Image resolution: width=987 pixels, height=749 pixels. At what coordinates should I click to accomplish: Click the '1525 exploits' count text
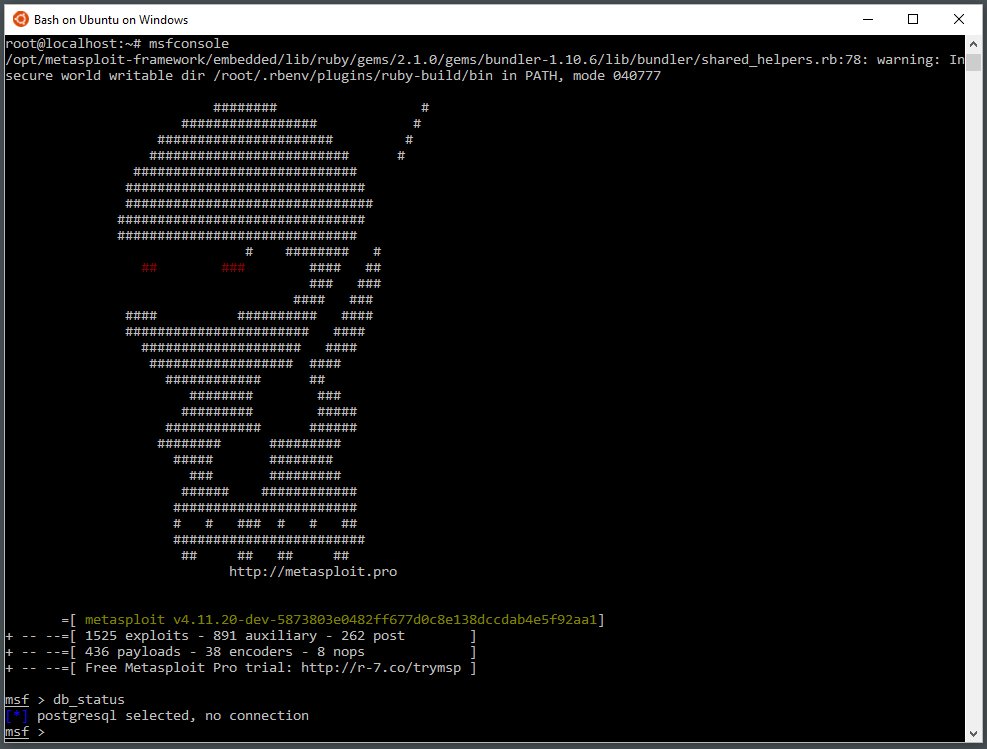(x=137, y=636)
